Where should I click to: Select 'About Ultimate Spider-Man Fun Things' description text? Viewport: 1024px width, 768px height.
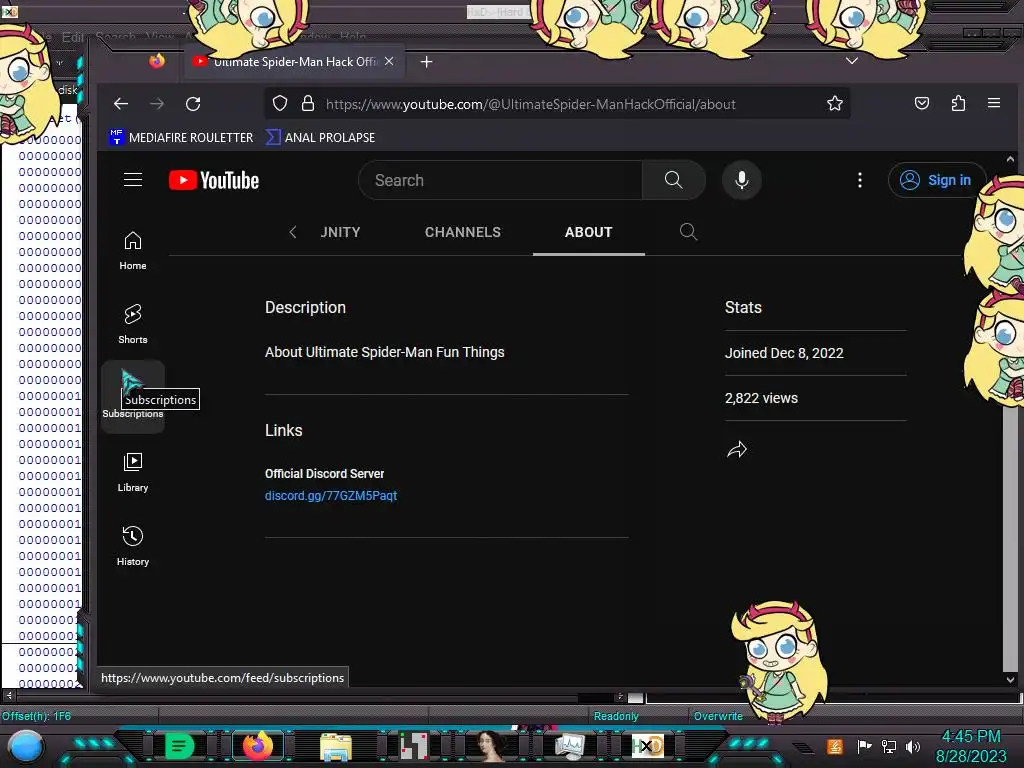click(x=385, y=352)
